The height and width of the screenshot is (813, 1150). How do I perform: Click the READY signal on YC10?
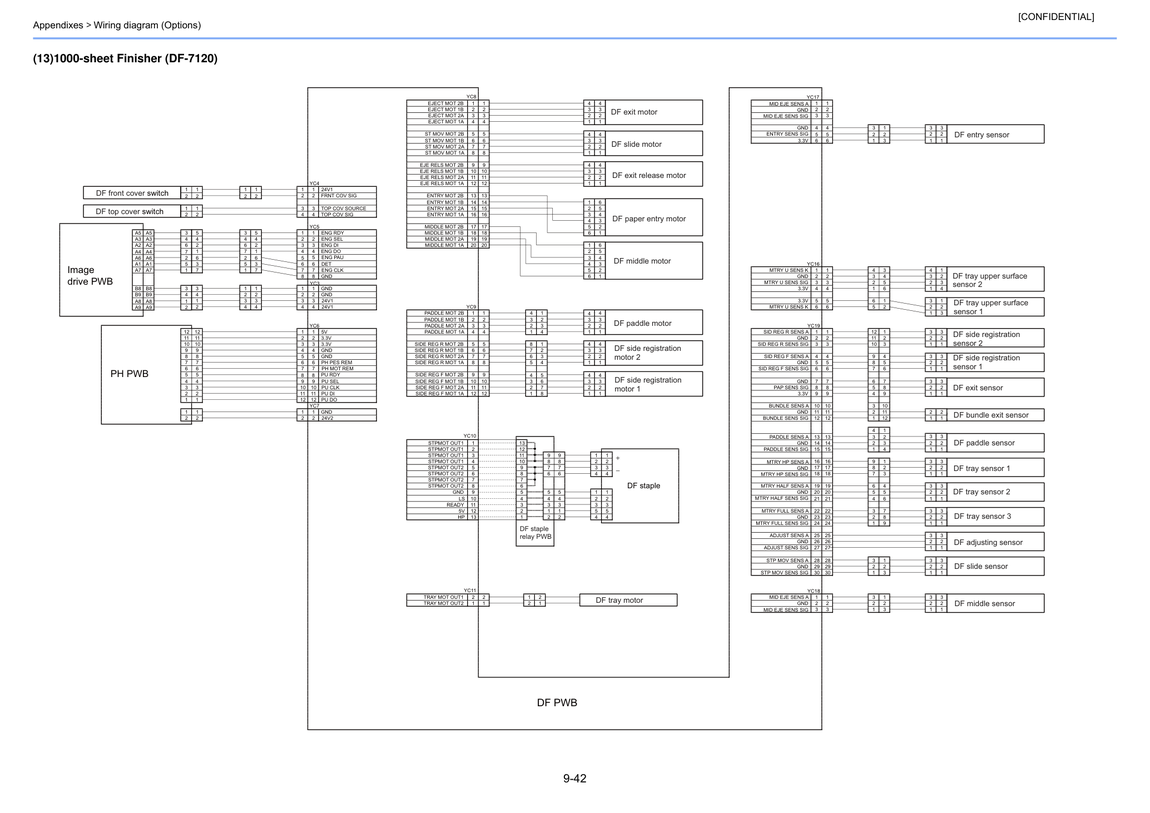coord(455,505)
